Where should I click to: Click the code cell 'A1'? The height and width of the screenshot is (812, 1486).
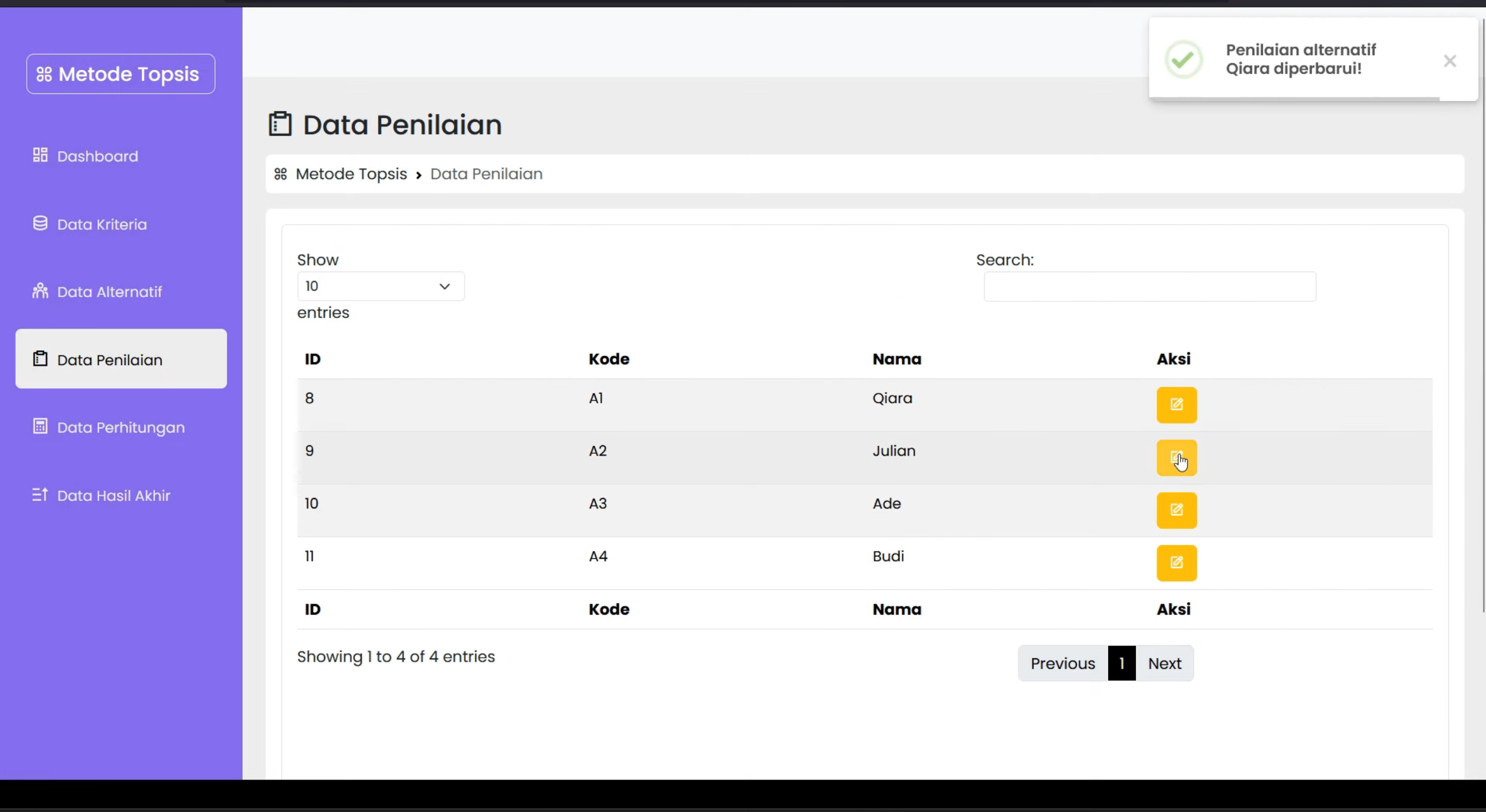(596, 398)
